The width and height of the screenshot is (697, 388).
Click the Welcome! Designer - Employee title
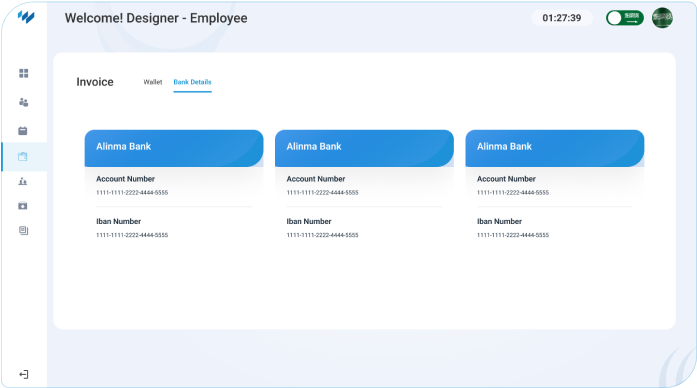click(x=156, y=18)
